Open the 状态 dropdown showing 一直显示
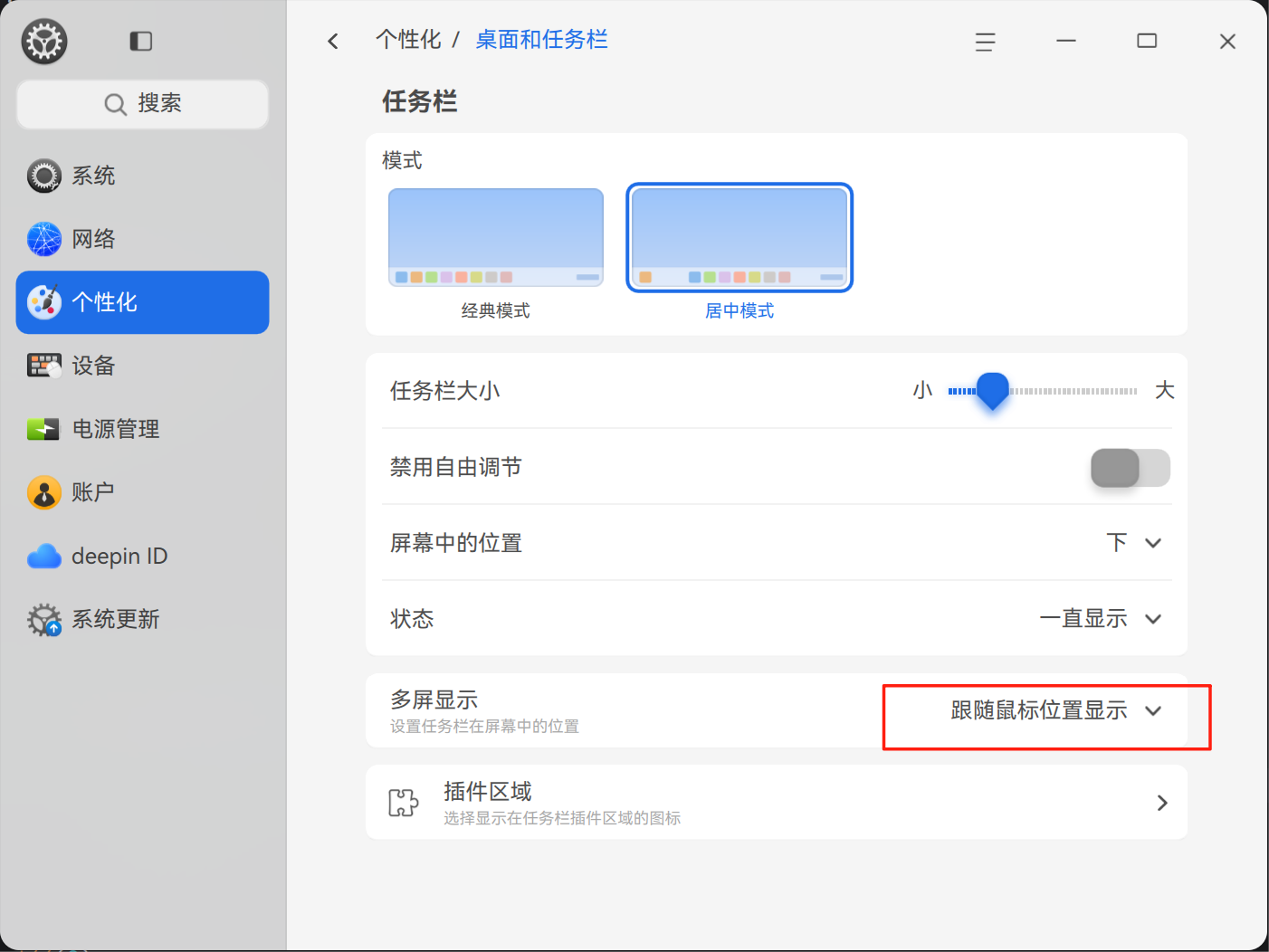This screenshot has height=952, width=1269. click(x=1101, y=619)
